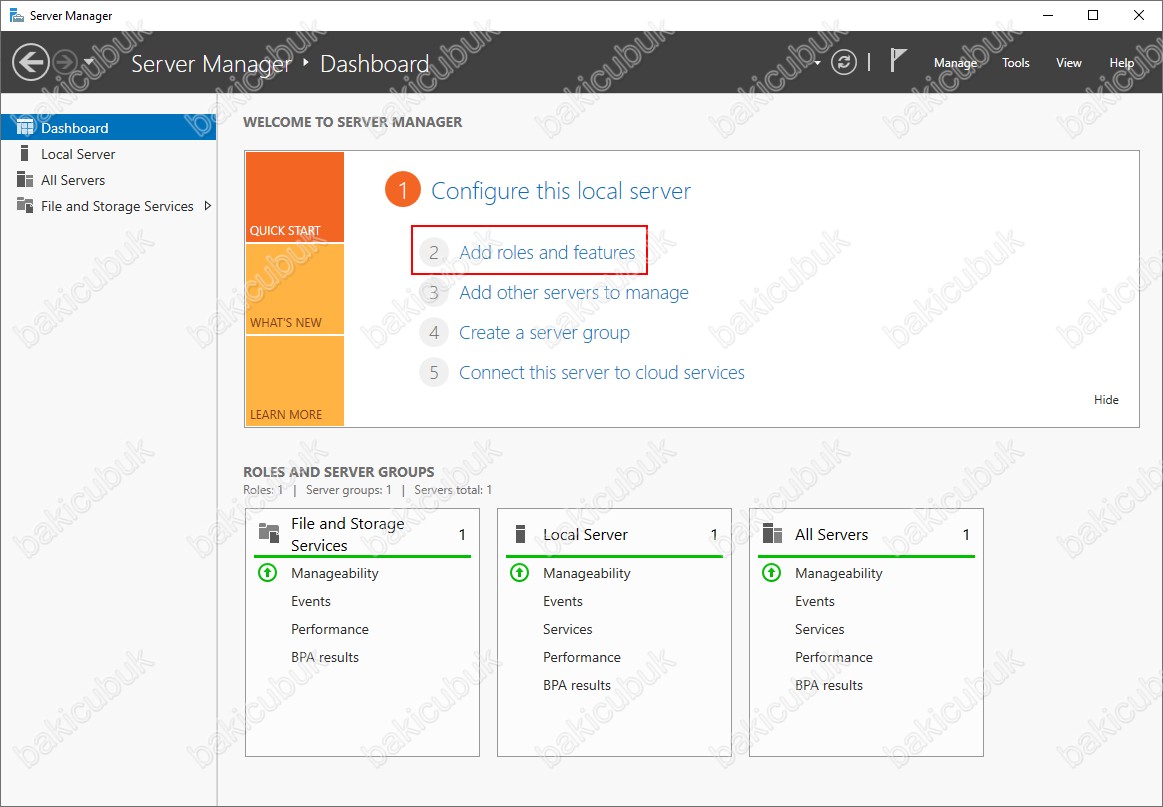1163x807 pixels.
Task: Open the notifications flag icon
Action: point(898,61)
